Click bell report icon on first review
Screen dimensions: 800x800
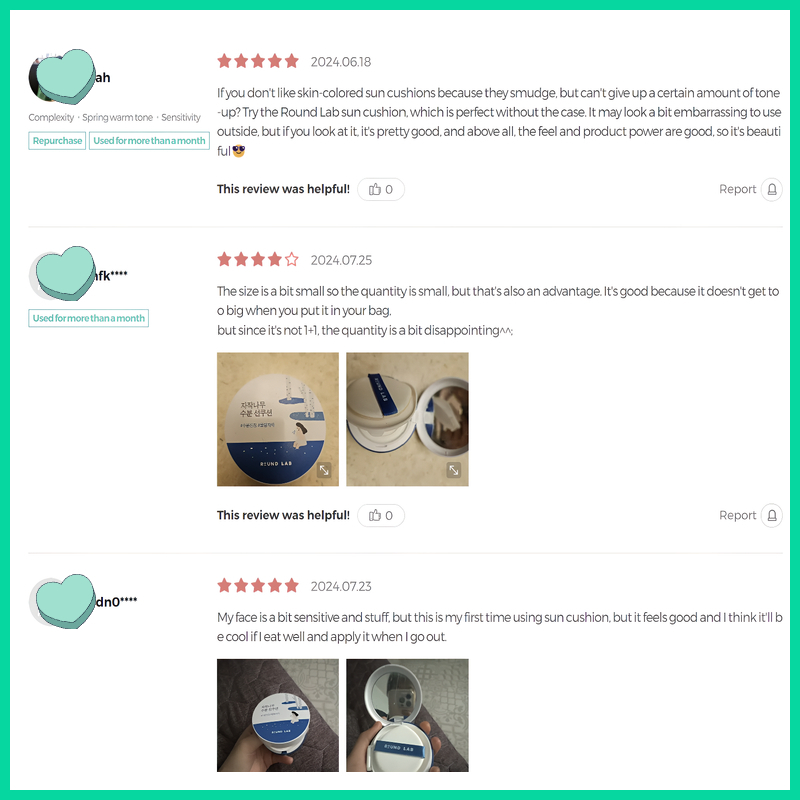click(771, 189)
